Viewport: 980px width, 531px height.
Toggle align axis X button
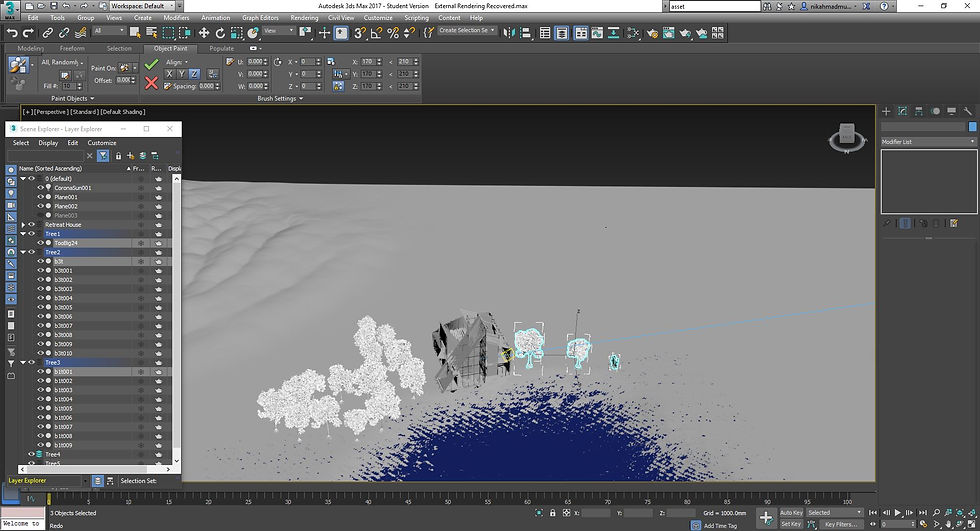[x=169, y=74]
